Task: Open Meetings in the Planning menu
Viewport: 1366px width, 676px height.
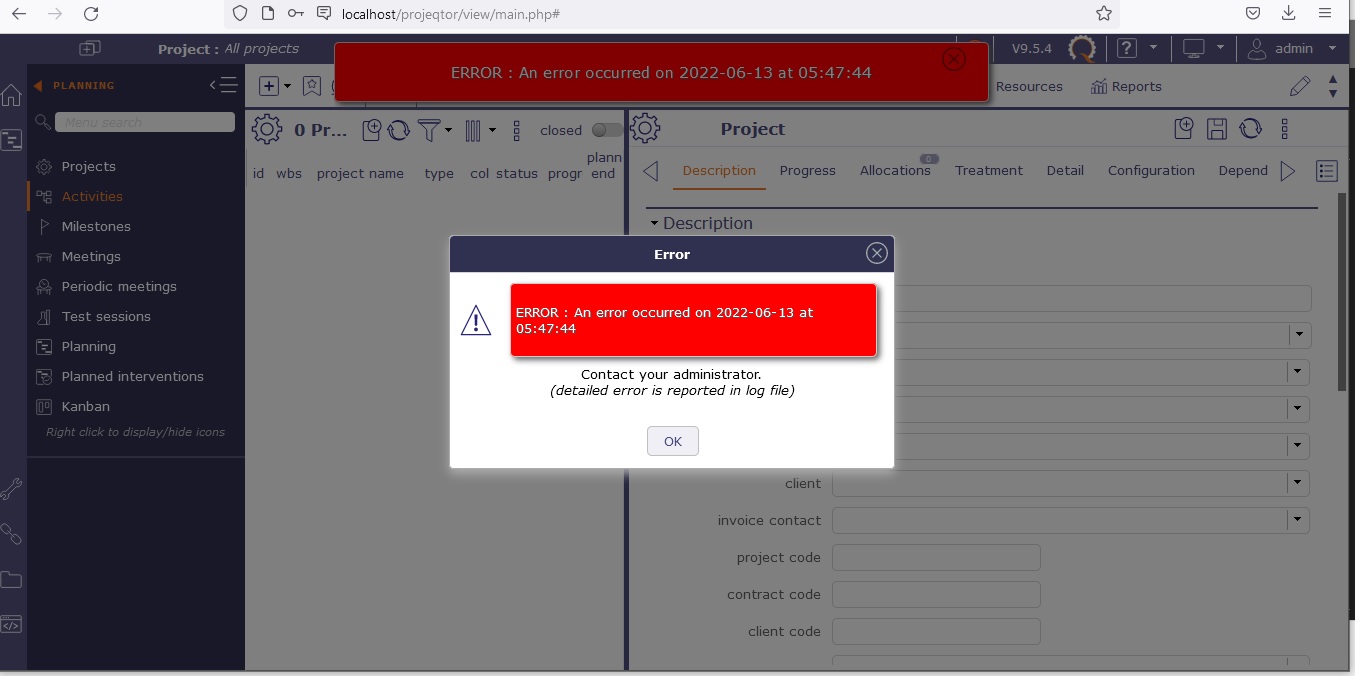Action: [91, 256]
